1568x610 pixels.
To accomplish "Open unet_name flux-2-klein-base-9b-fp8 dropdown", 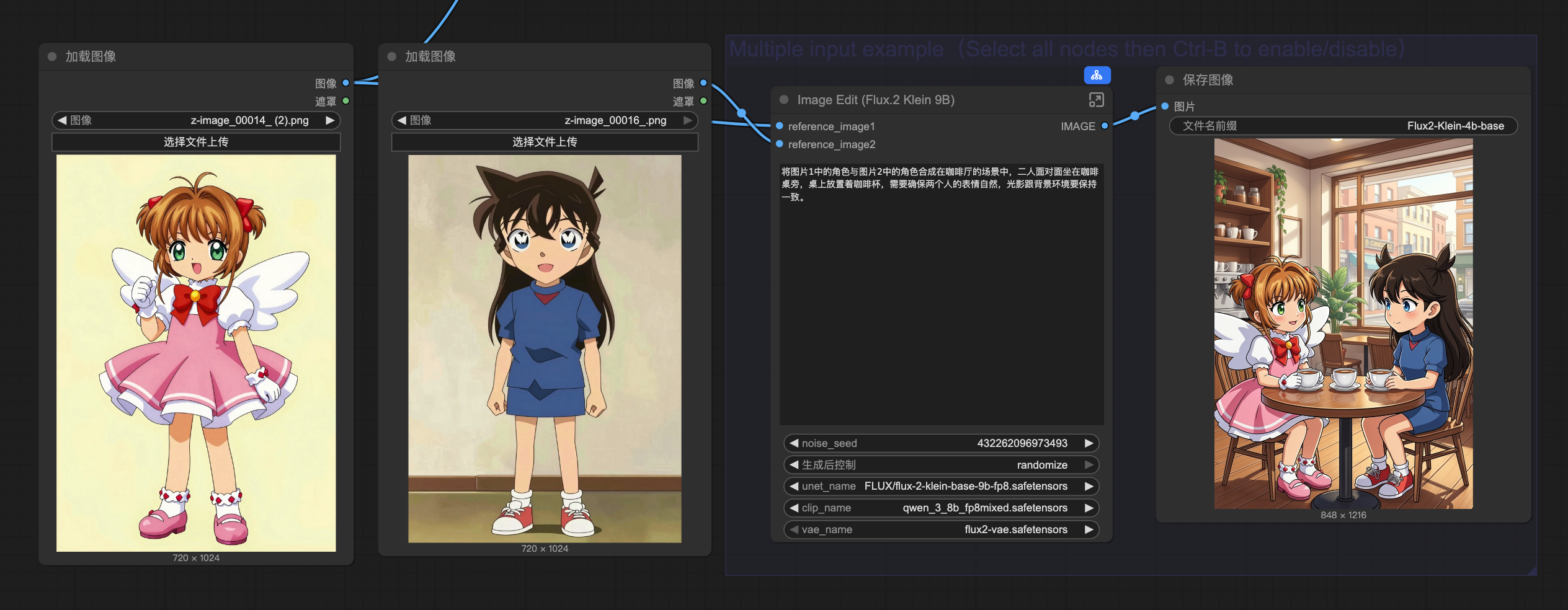I will pyautogui.click(x=942, y=486).
